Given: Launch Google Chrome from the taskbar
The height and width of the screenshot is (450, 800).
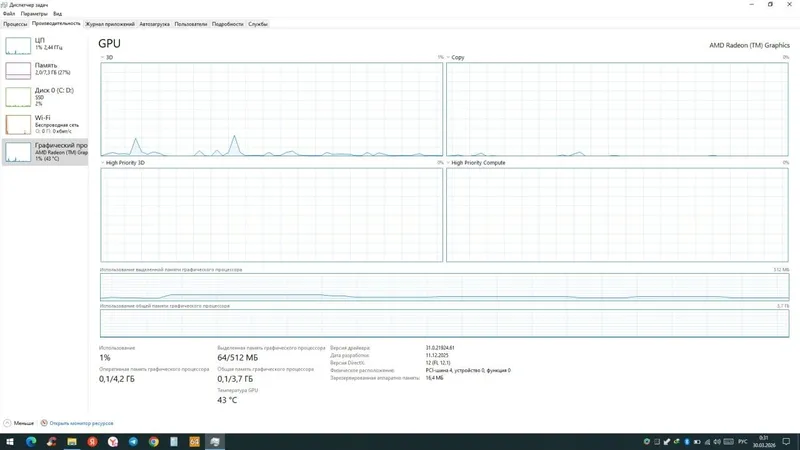Looking at the screenshot, I should pos(154,442).
